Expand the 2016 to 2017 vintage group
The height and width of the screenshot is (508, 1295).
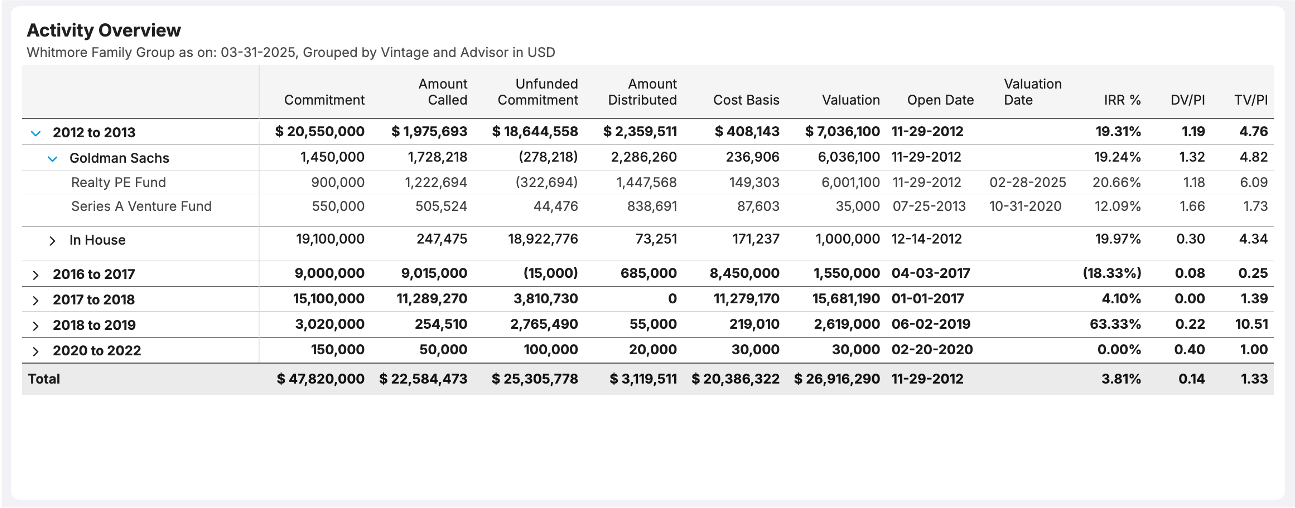coord(36,274)
